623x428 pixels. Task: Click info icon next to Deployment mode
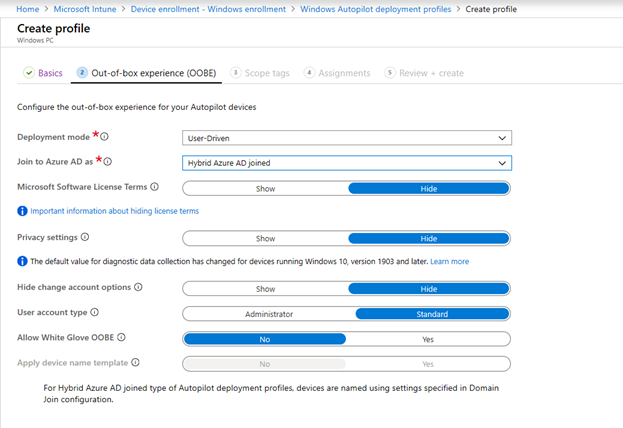105,137
